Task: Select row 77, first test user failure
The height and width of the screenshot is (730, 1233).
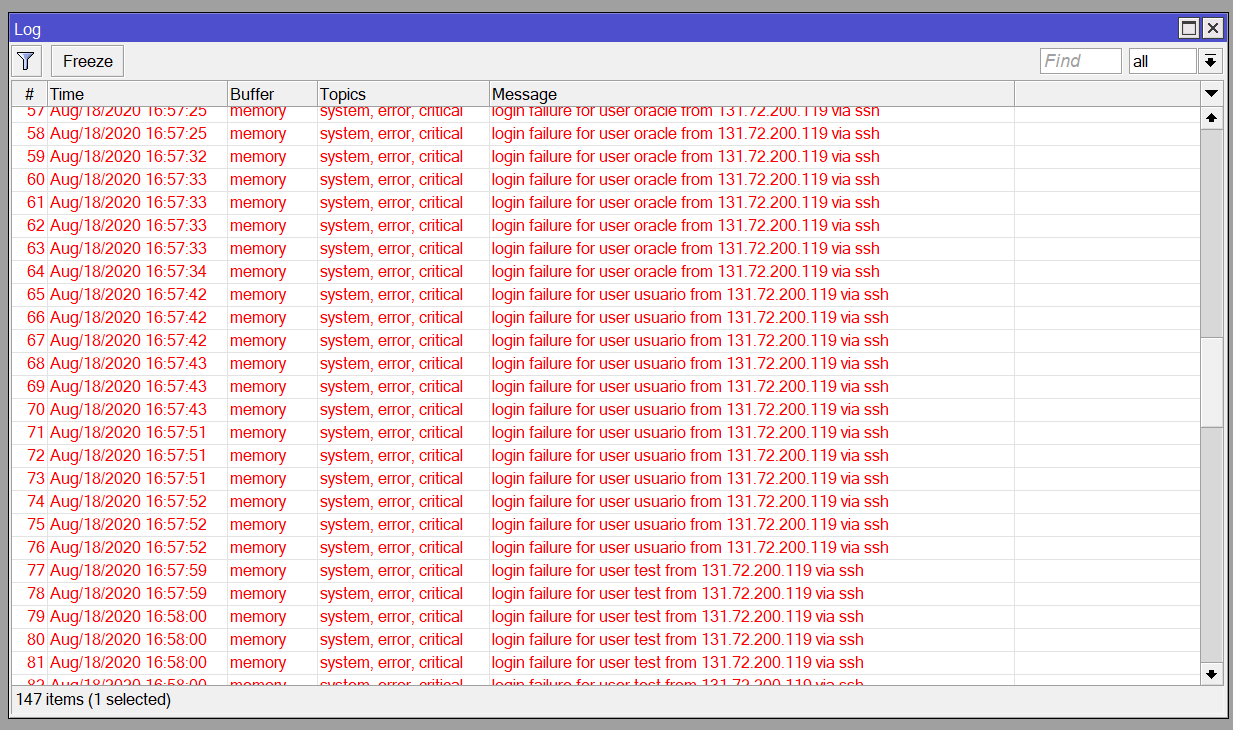Action: tap(605, 571)
